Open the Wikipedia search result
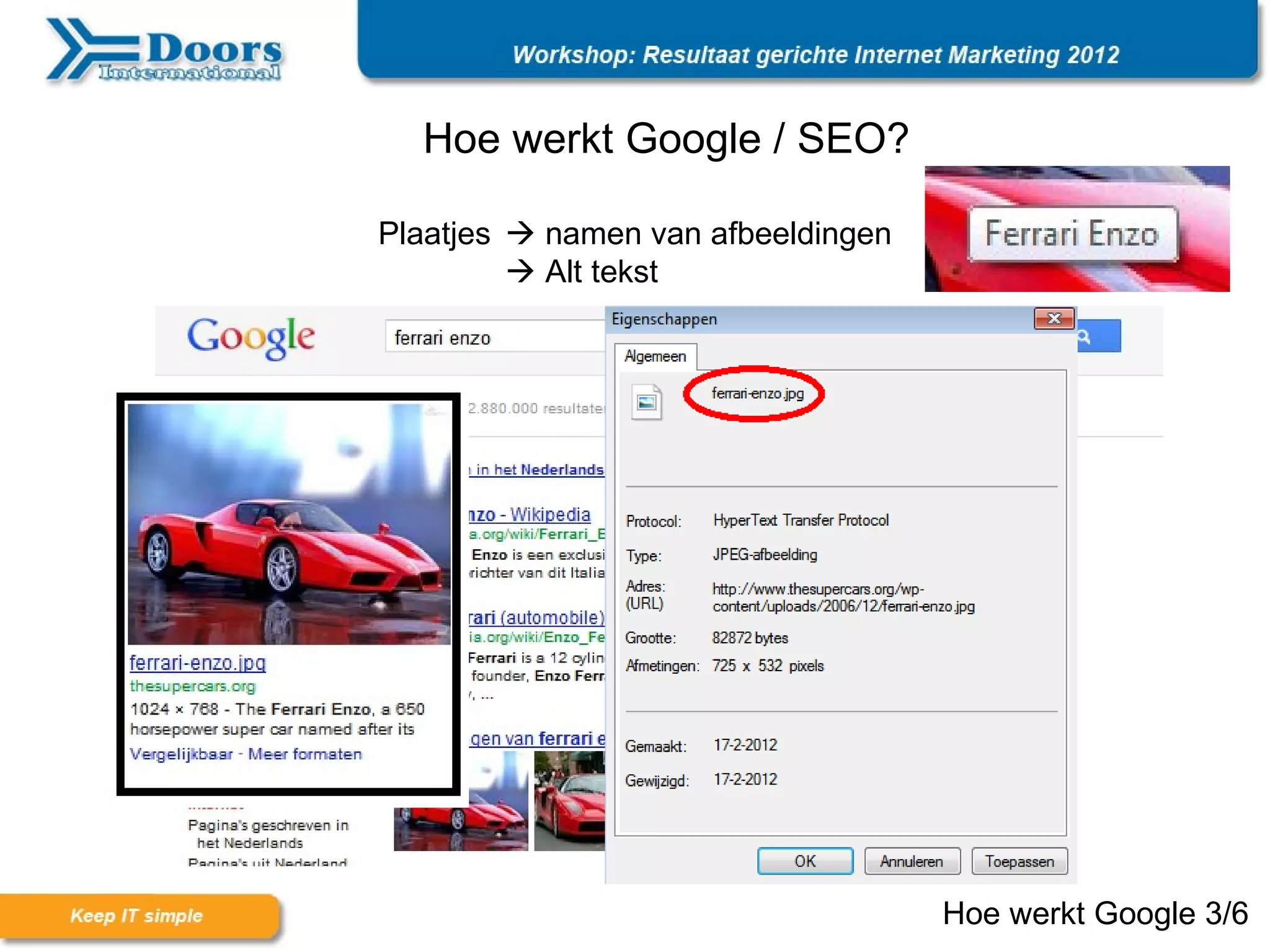Screen dimensions: 1270x952 pyautogui.click(x=530, y=514)
